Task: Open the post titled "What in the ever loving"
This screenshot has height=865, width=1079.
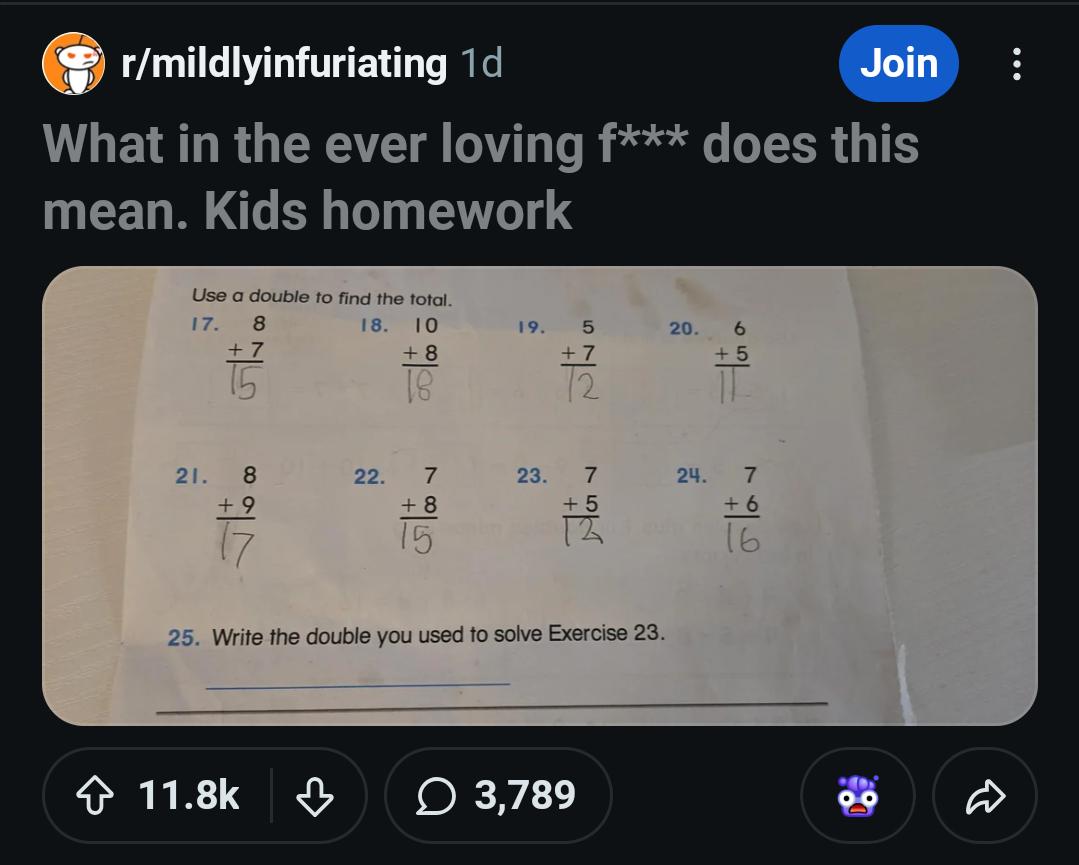Action: 480,175
